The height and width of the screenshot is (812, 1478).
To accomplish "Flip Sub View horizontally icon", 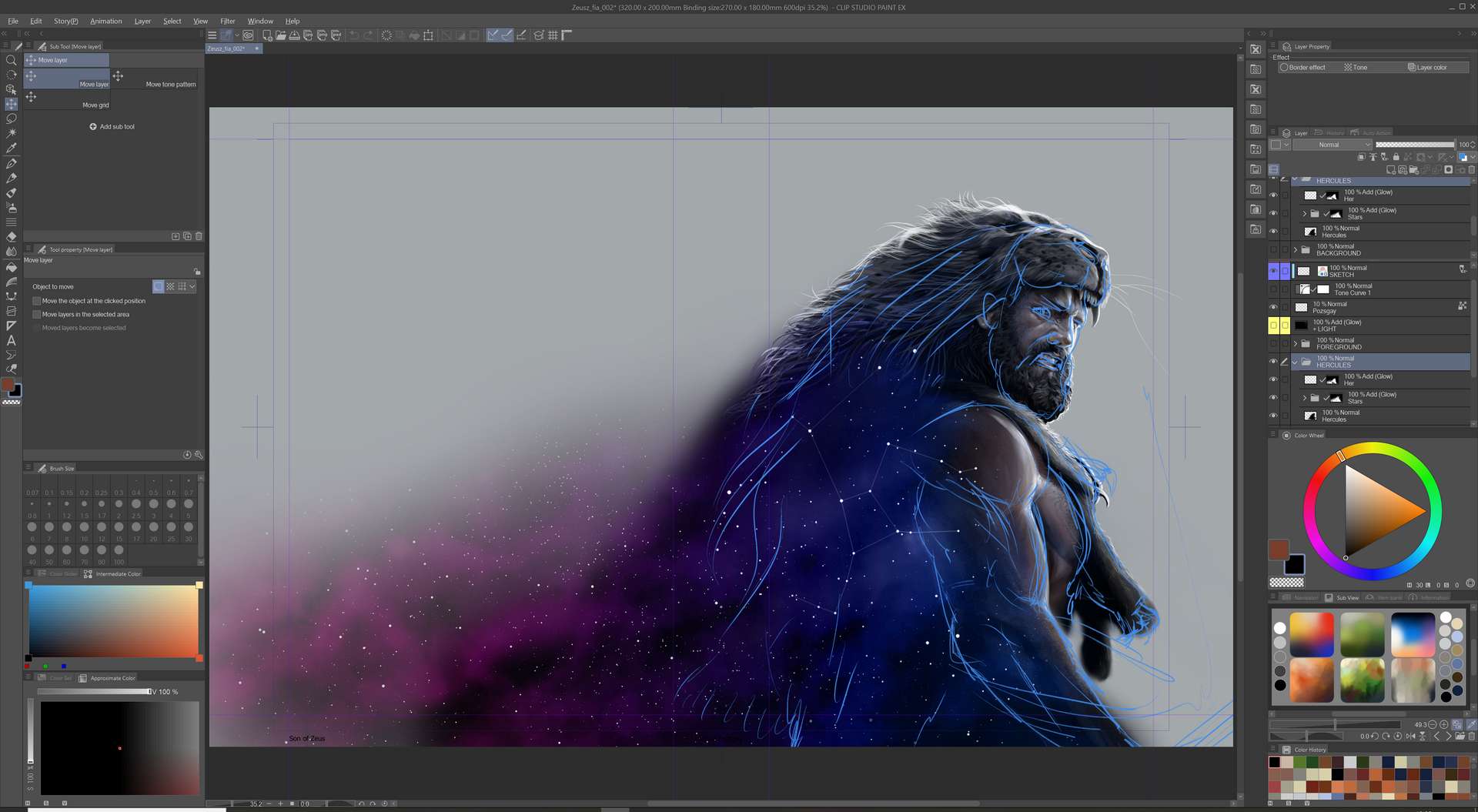I will 1410,737.
